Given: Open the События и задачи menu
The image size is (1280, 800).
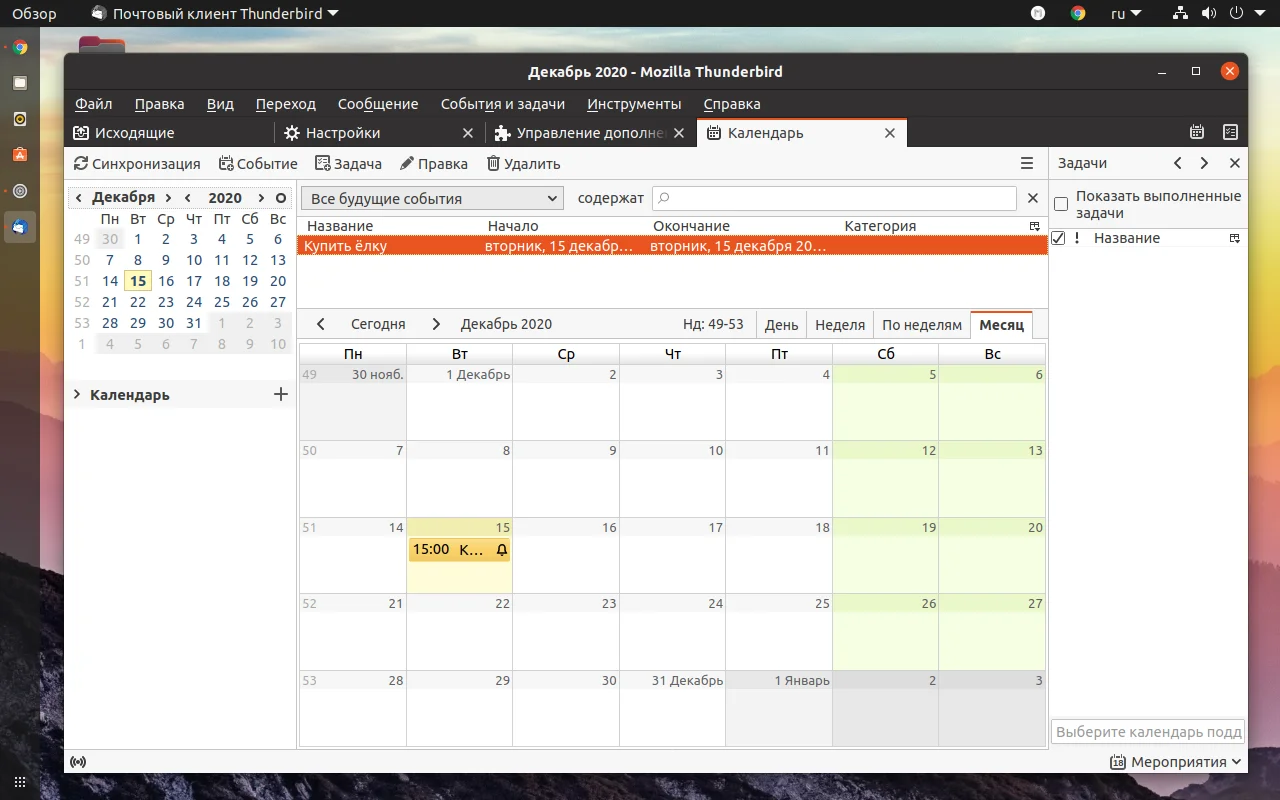Looking at the screenshot, I should coord(503,104).
